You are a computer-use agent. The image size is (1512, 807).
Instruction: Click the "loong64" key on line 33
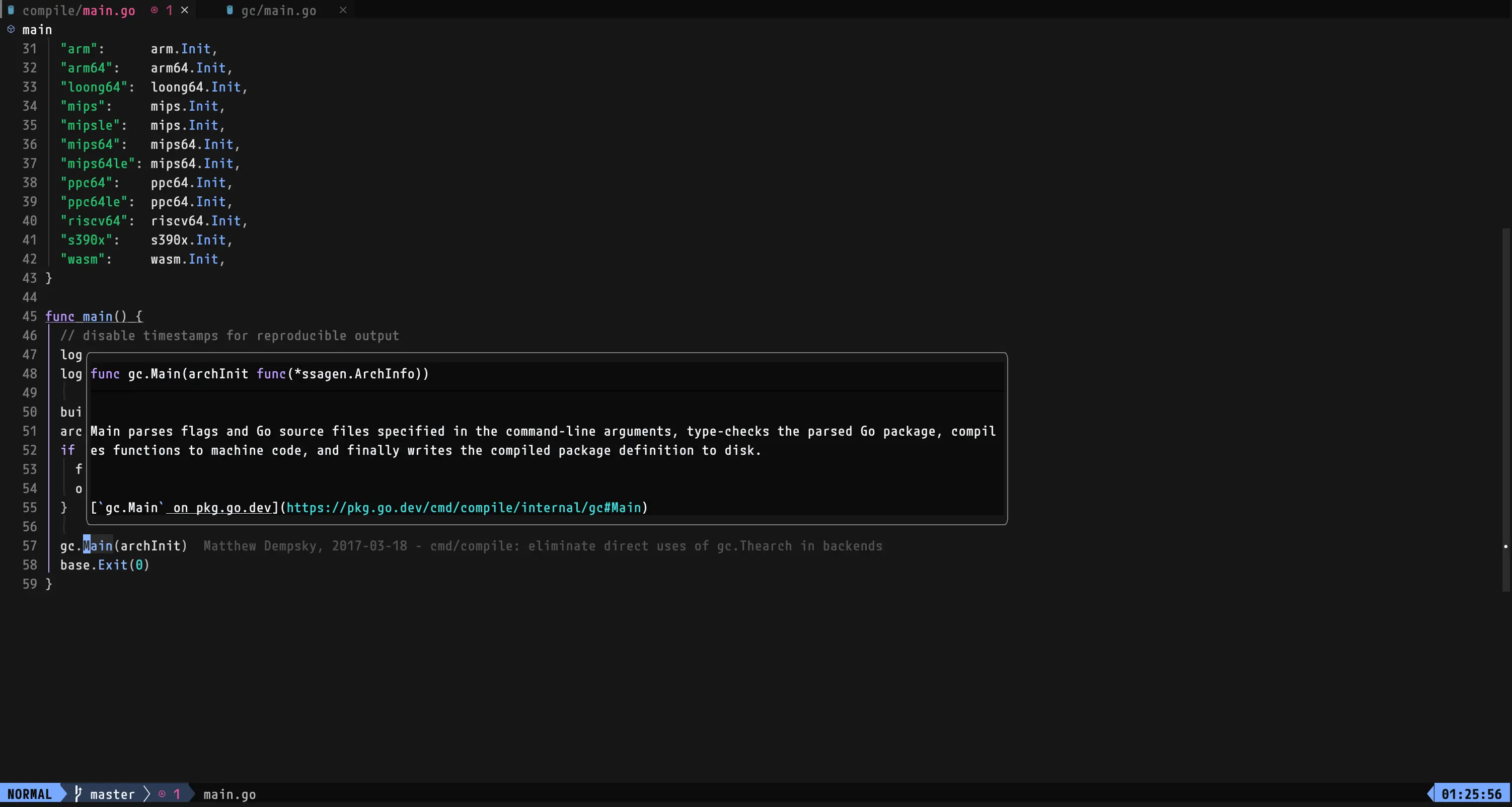coord(94,87)
